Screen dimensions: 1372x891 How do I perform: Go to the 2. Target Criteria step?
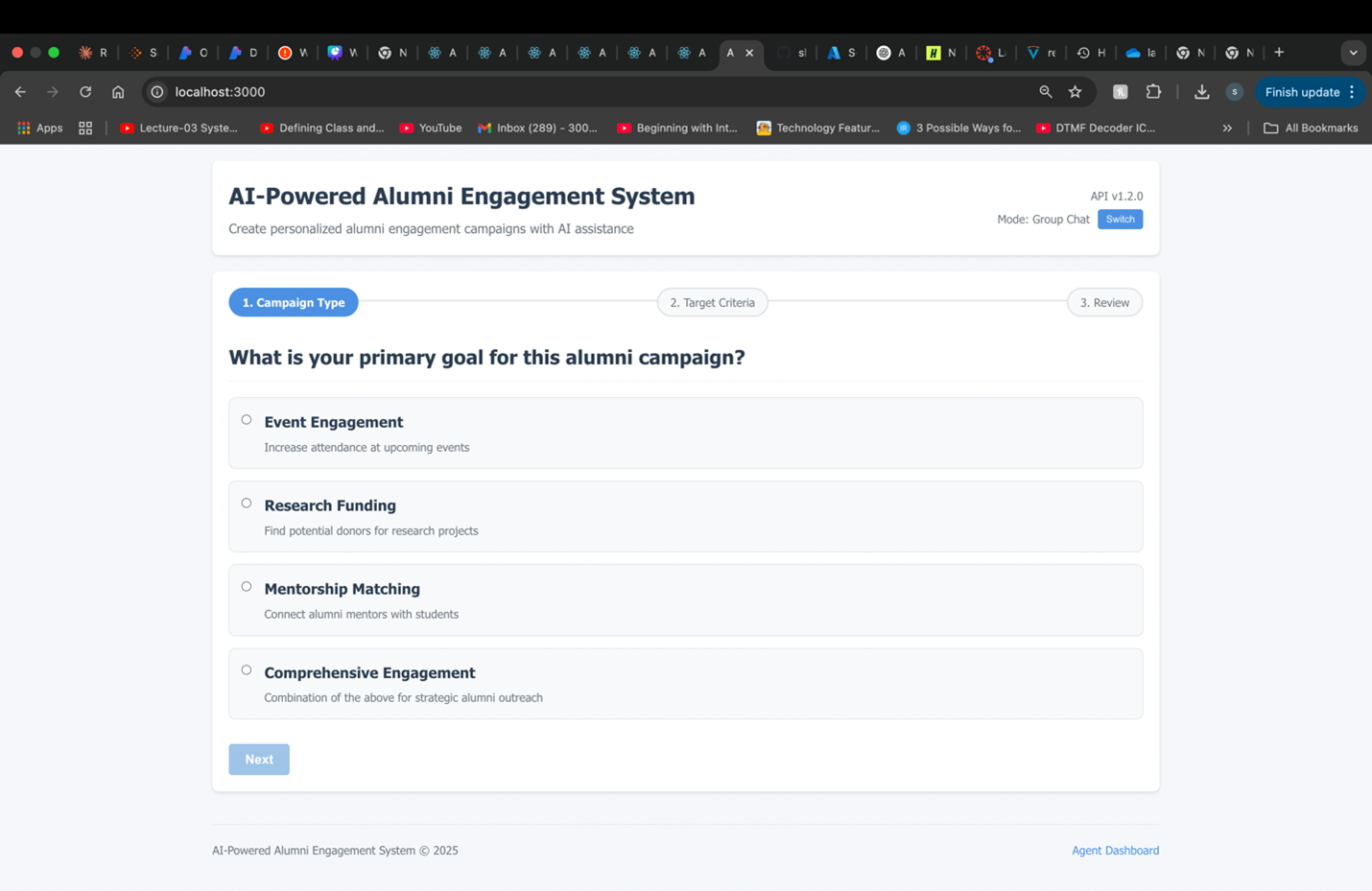point(712,302)
